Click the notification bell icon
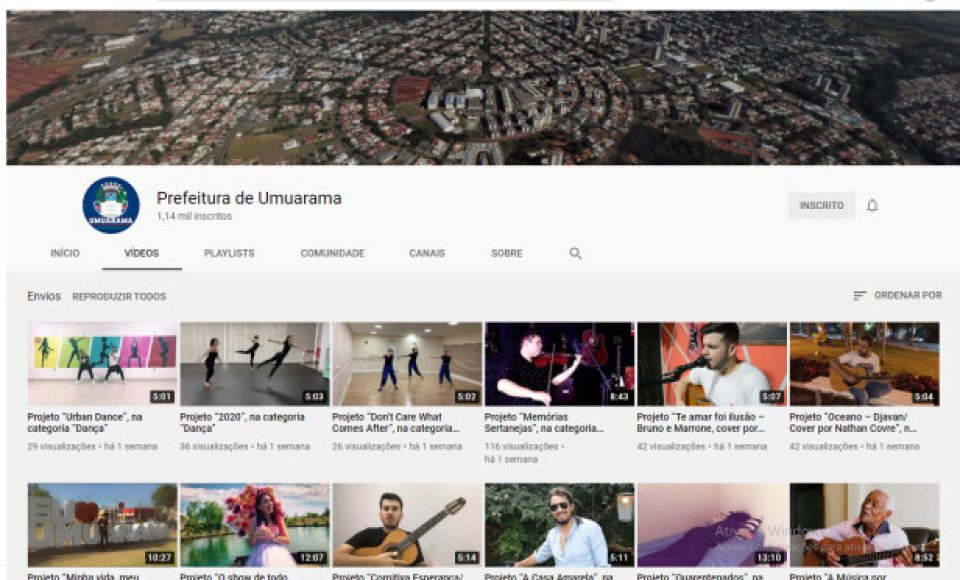This screenshot has width=960, height=580. [872, 205]
